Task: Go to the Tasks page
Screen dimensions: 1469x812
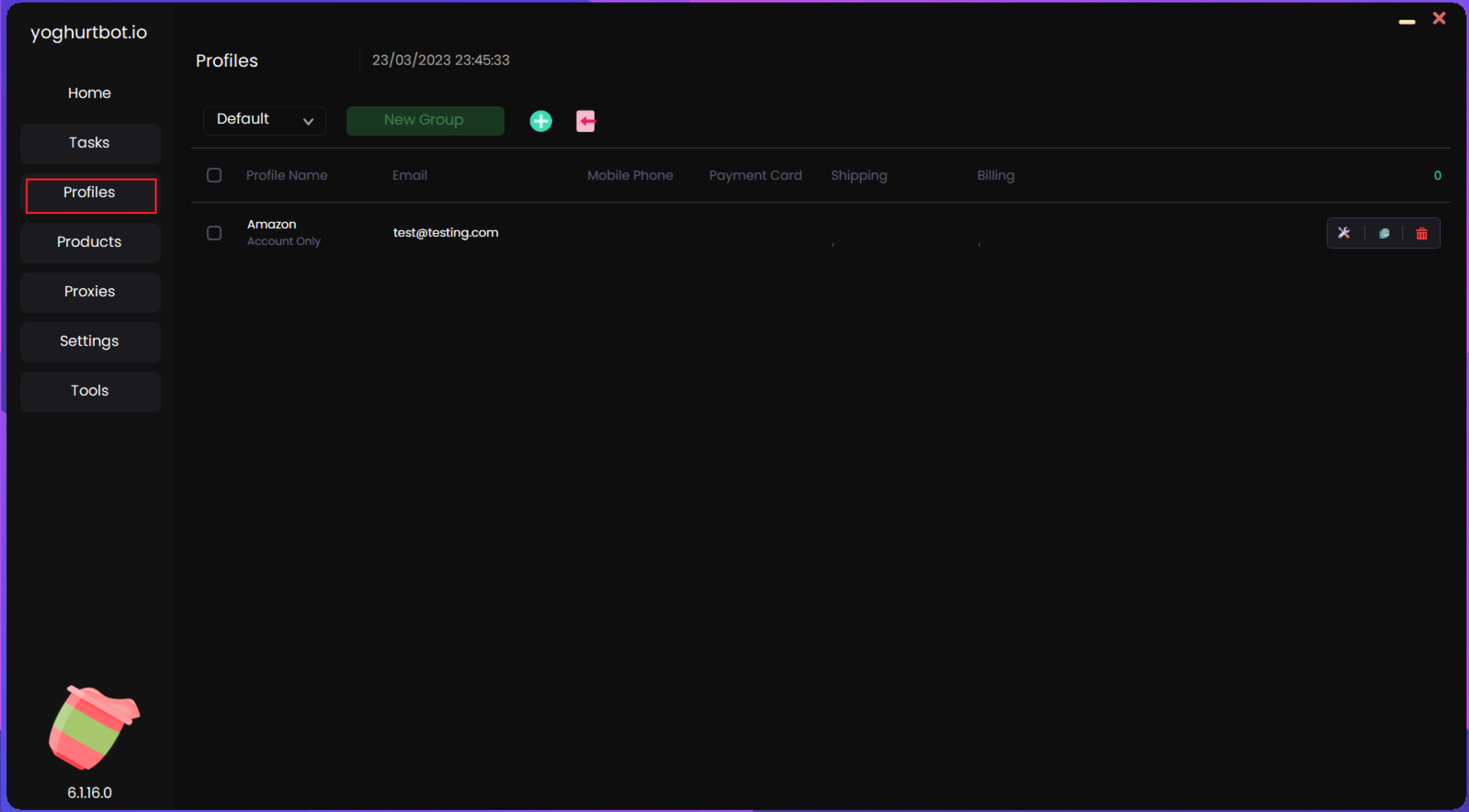Action: (x=89, y=142)
